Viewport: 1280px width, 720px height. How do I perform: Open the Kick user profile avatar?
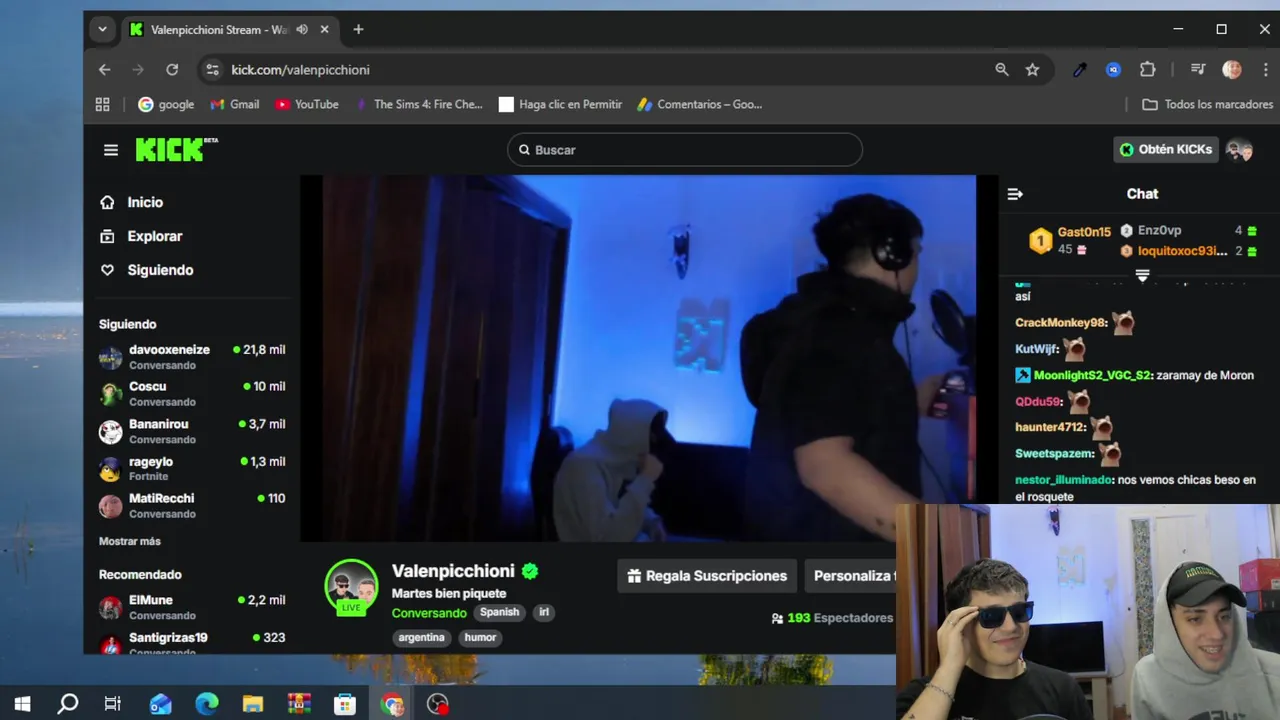[x=1239, y=150]
